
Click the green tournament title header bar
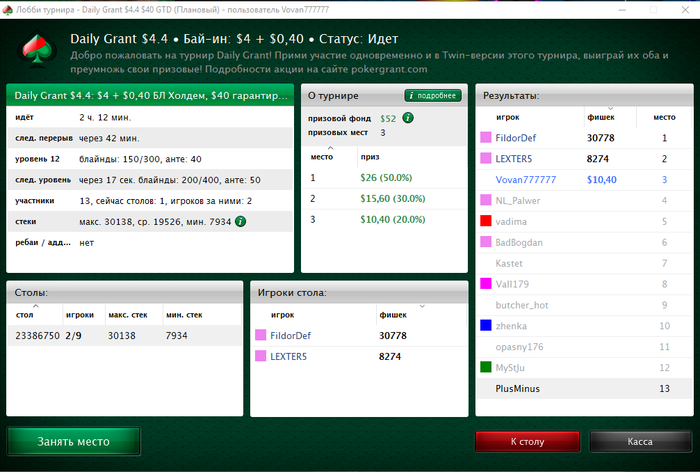point(150,95)
